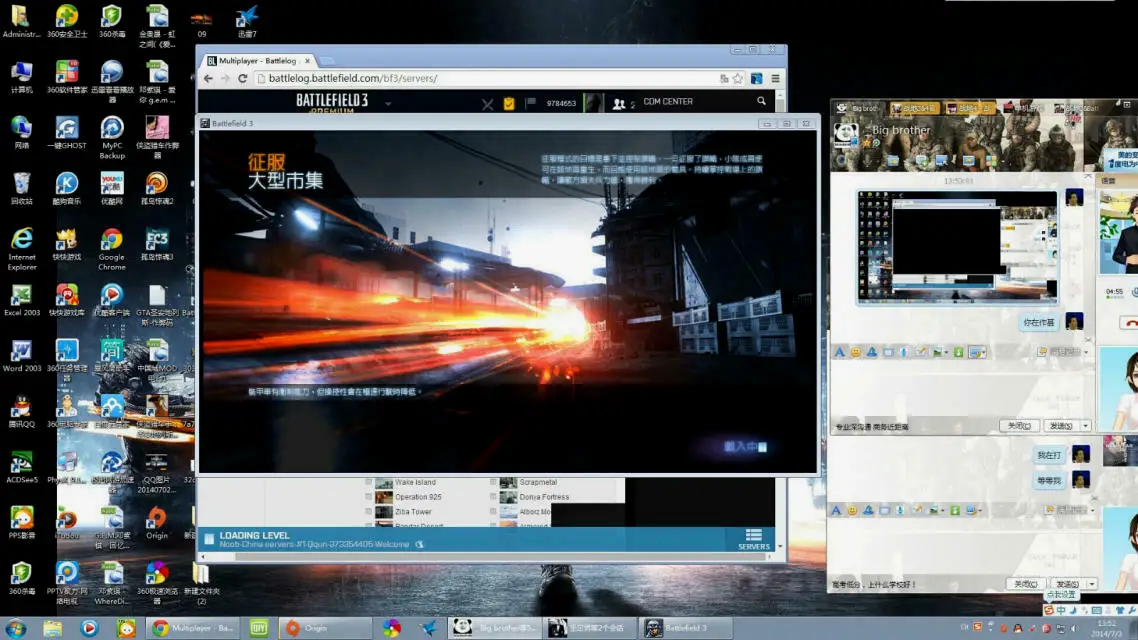The width and height of the screenshot is (1138, 640).
Task: Reload the Battlelog page in Chrome
Action: (x=242, y=78)
